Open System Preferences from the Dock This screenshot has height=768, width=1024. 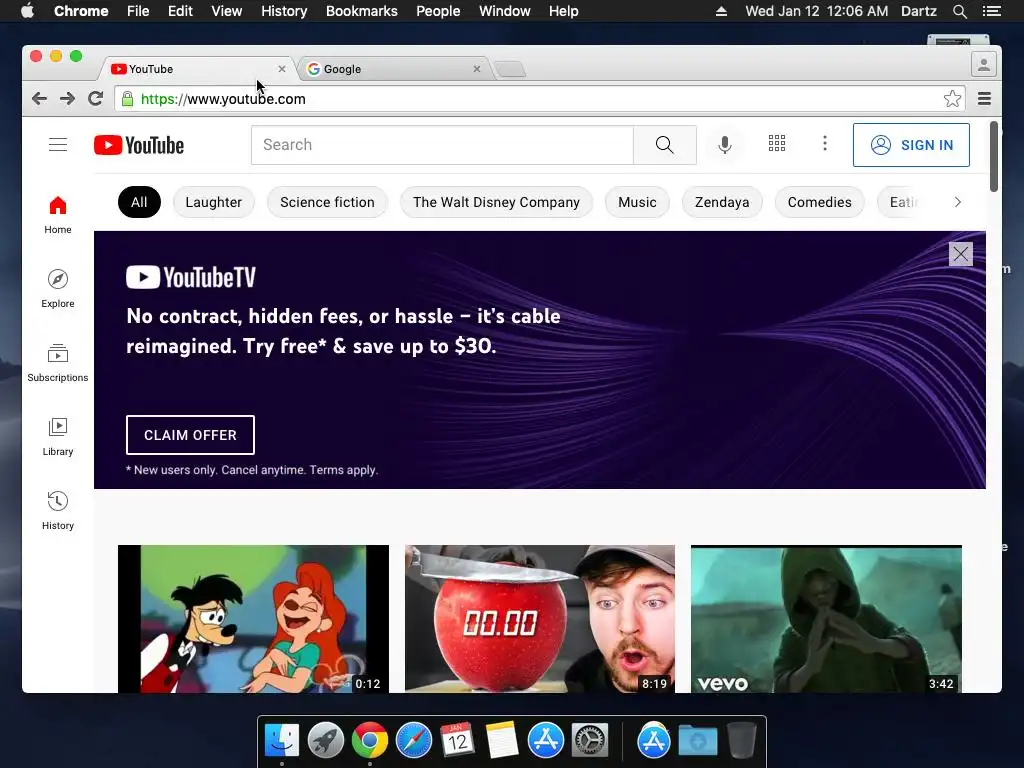coord(590,741)
